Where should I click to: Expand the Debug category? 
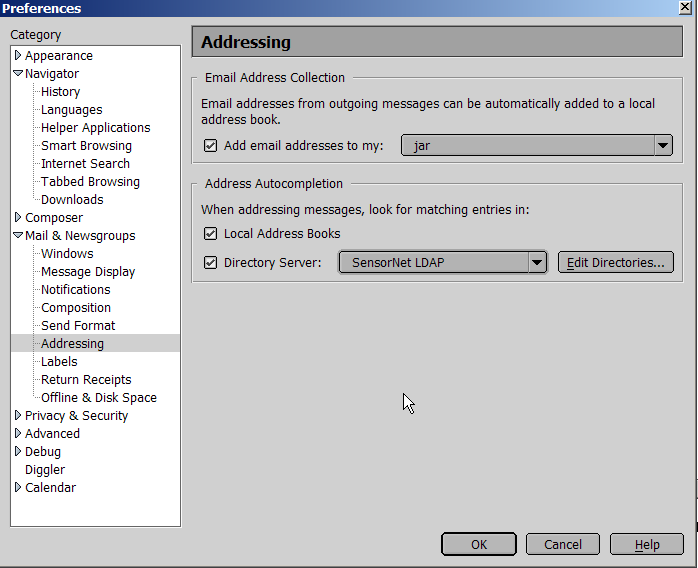[x=18, y=451]
